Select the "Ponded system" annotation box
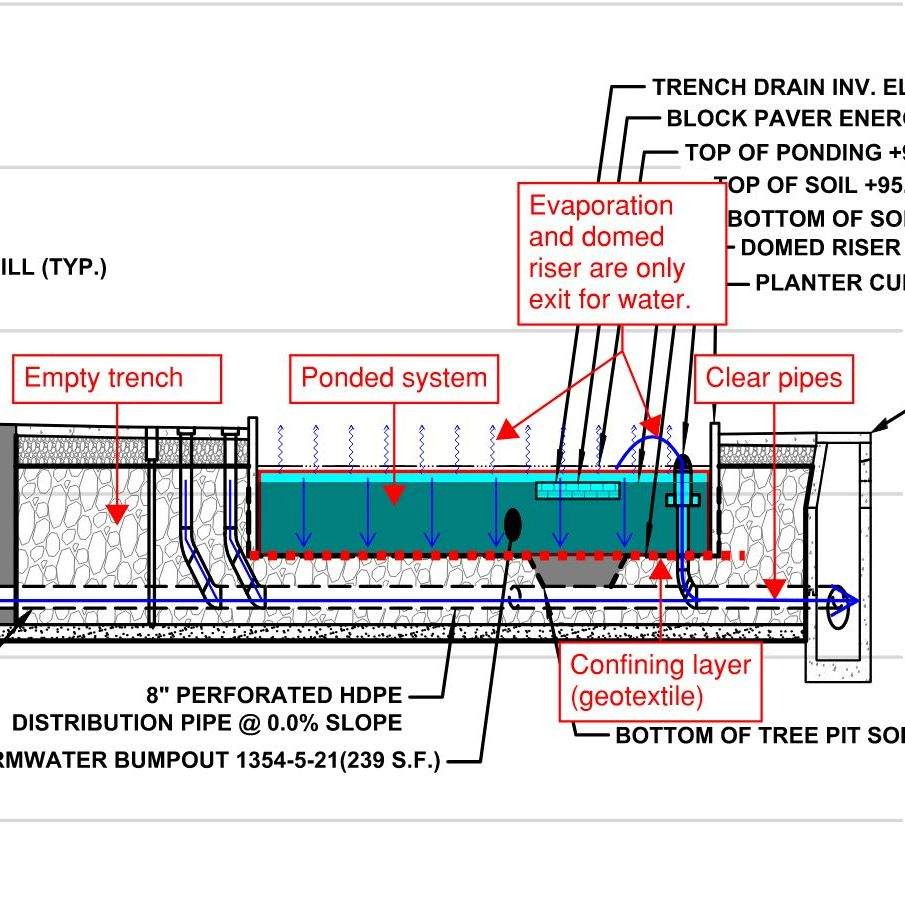905x905 pixels. (394, 378)
